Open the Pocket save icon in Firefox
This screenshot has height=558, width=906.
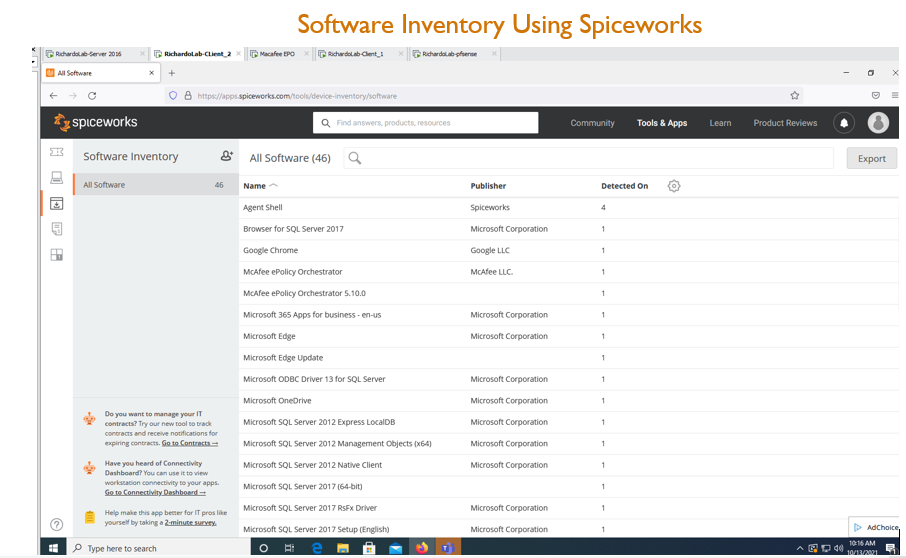click(875, 95)
